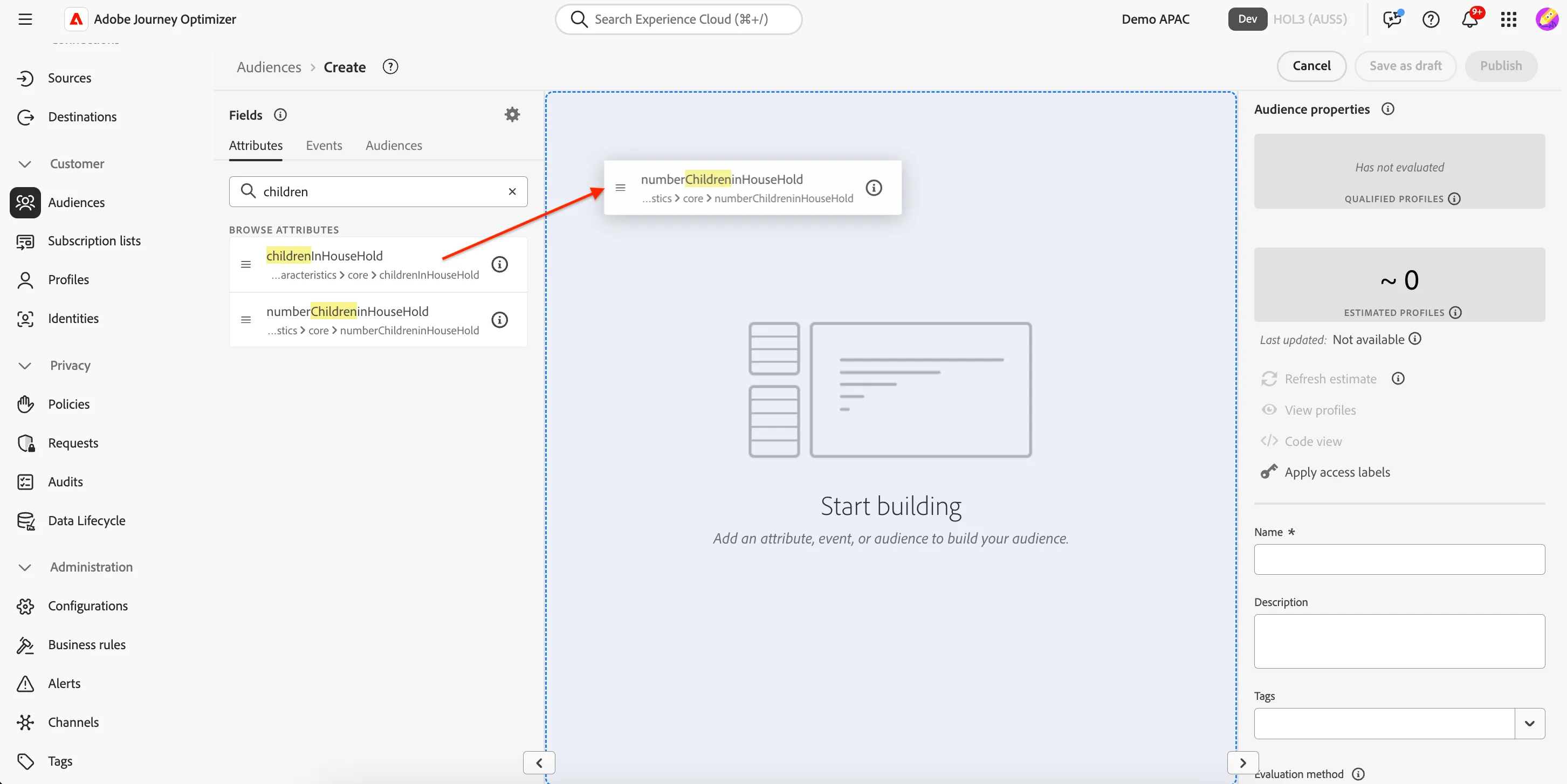Open the help question mark icon in the top bar
Viewport: 1567px width, 784px height.
[1431, 19]
